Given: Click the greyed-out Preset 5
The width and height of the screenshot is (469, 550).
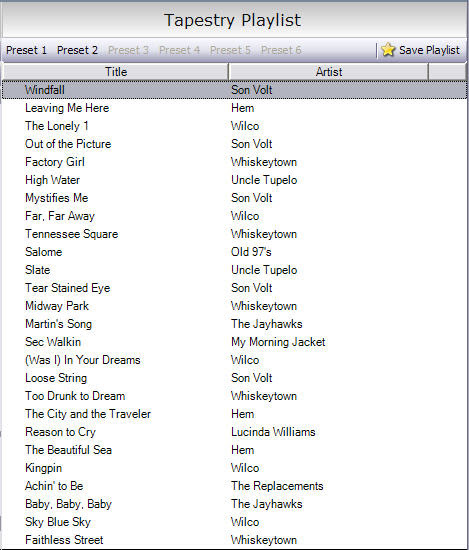Looking at the screenshot, I should tap(230, 50).
